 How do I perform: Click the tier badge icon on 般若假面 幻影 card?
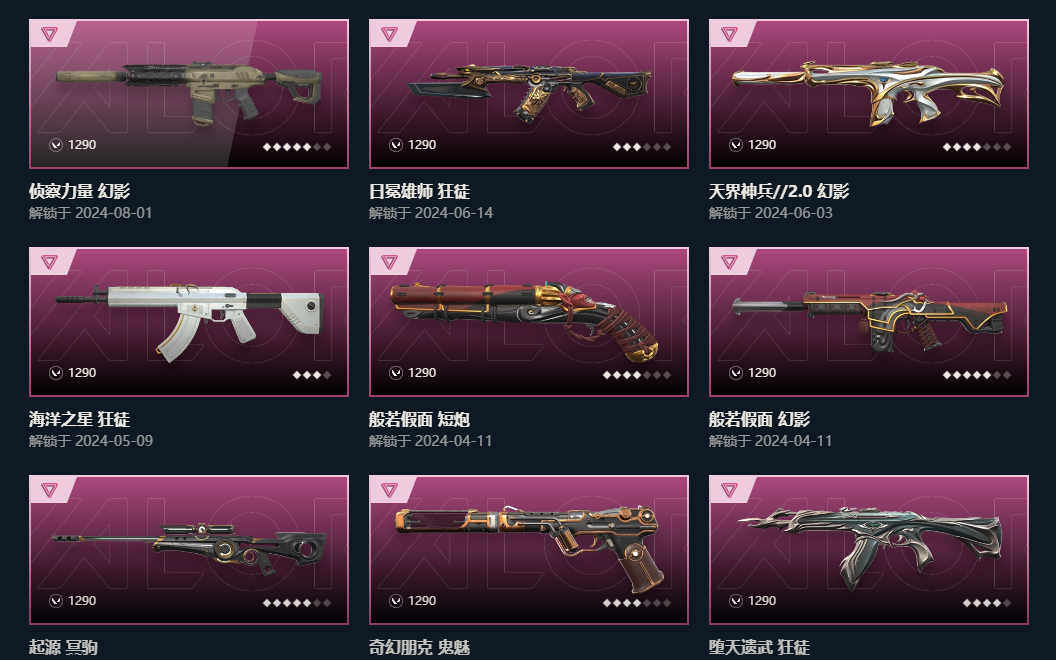(729, 261)
